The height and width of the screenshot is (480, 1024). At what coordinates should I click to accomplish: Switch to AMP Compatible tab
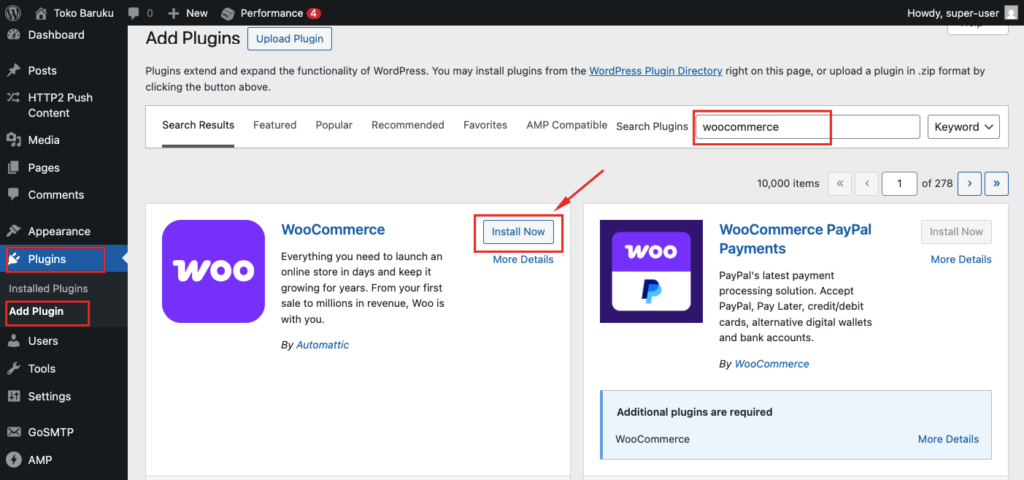[567, 125]
